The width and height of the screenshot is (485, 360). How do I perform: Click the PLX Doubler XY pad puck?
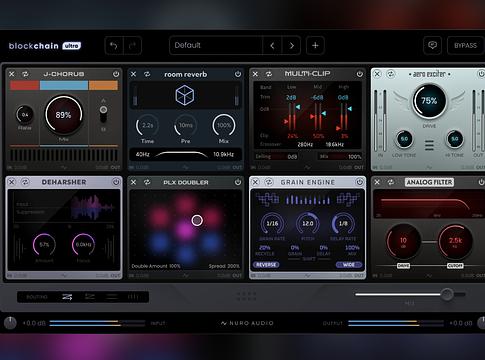click(x=197, y=220)
